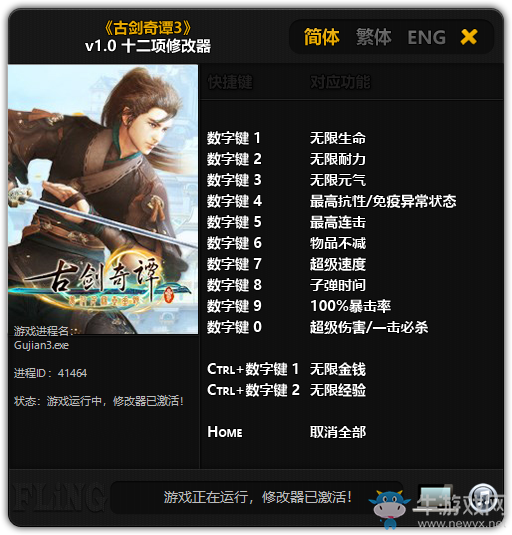Viewport: 512px width, 535px height.
Task: Switch language to 简体
Action: click(x=322, y=37)
